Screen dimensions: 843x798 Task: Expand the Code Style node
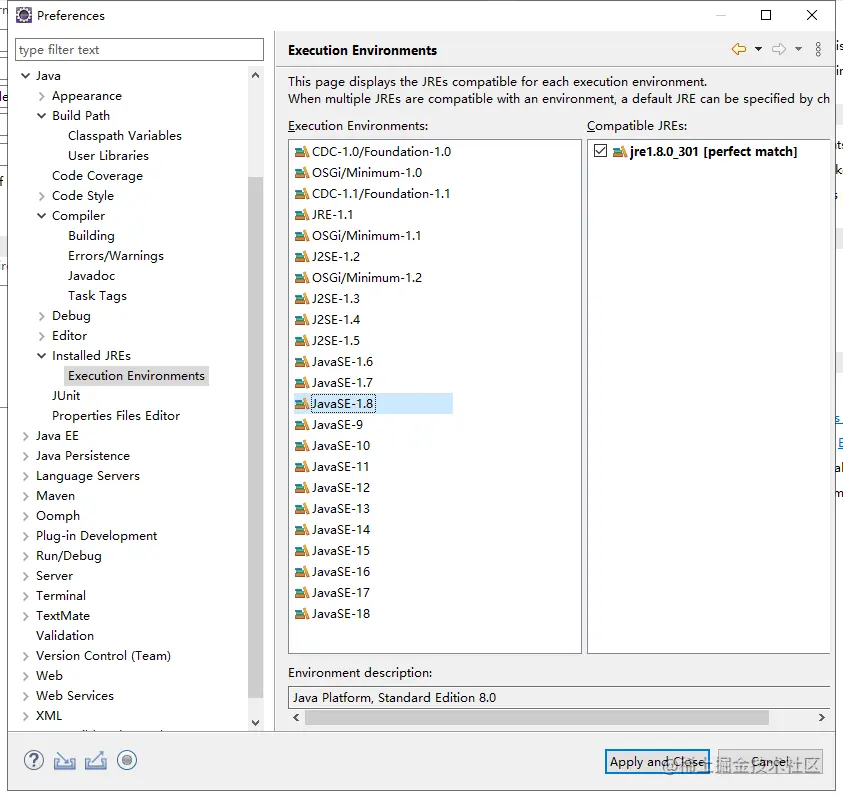pyautogui.click(x=41, y=196)
